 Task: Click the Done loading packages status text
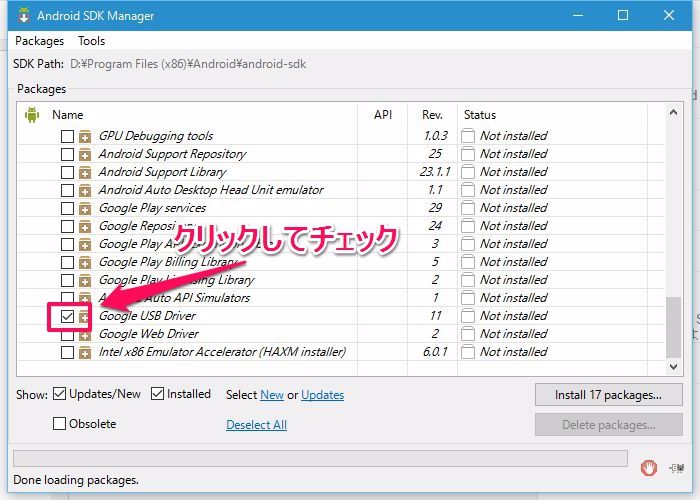(x=76, y=480)
